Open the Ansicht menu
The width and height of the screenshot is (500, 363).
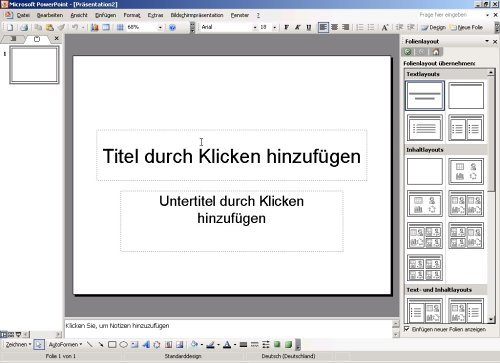[79, 15]
